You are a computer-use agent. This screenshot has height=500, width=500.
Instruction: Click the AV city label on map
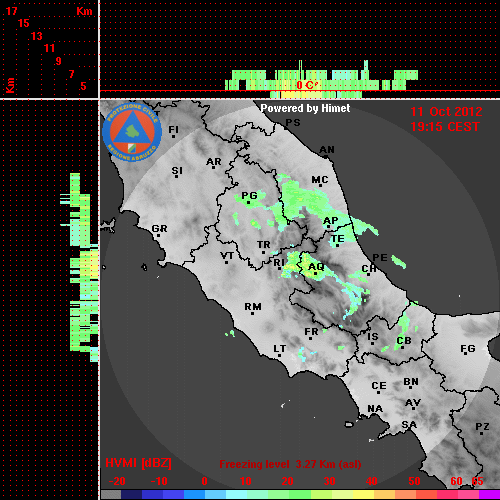(x=413, y=403)
